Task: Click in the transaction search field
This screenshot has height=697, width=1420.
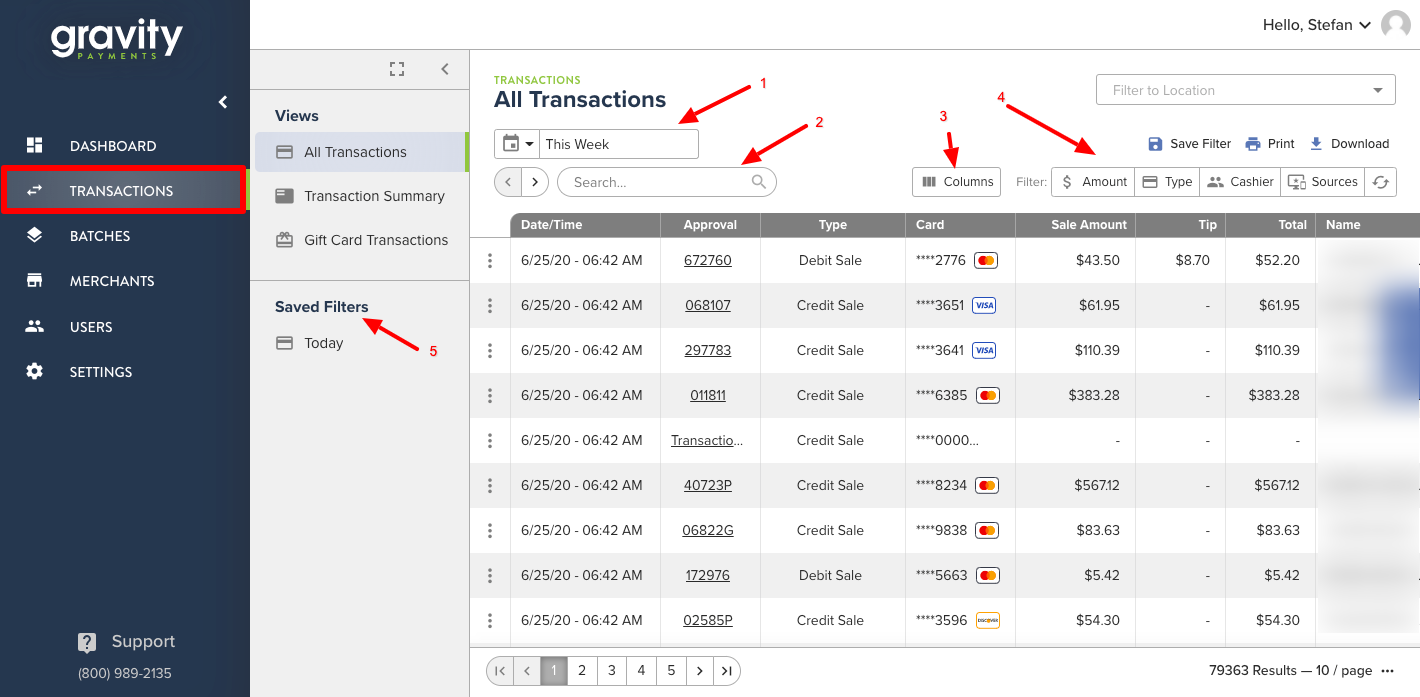Action: click(x=655, y=181)
